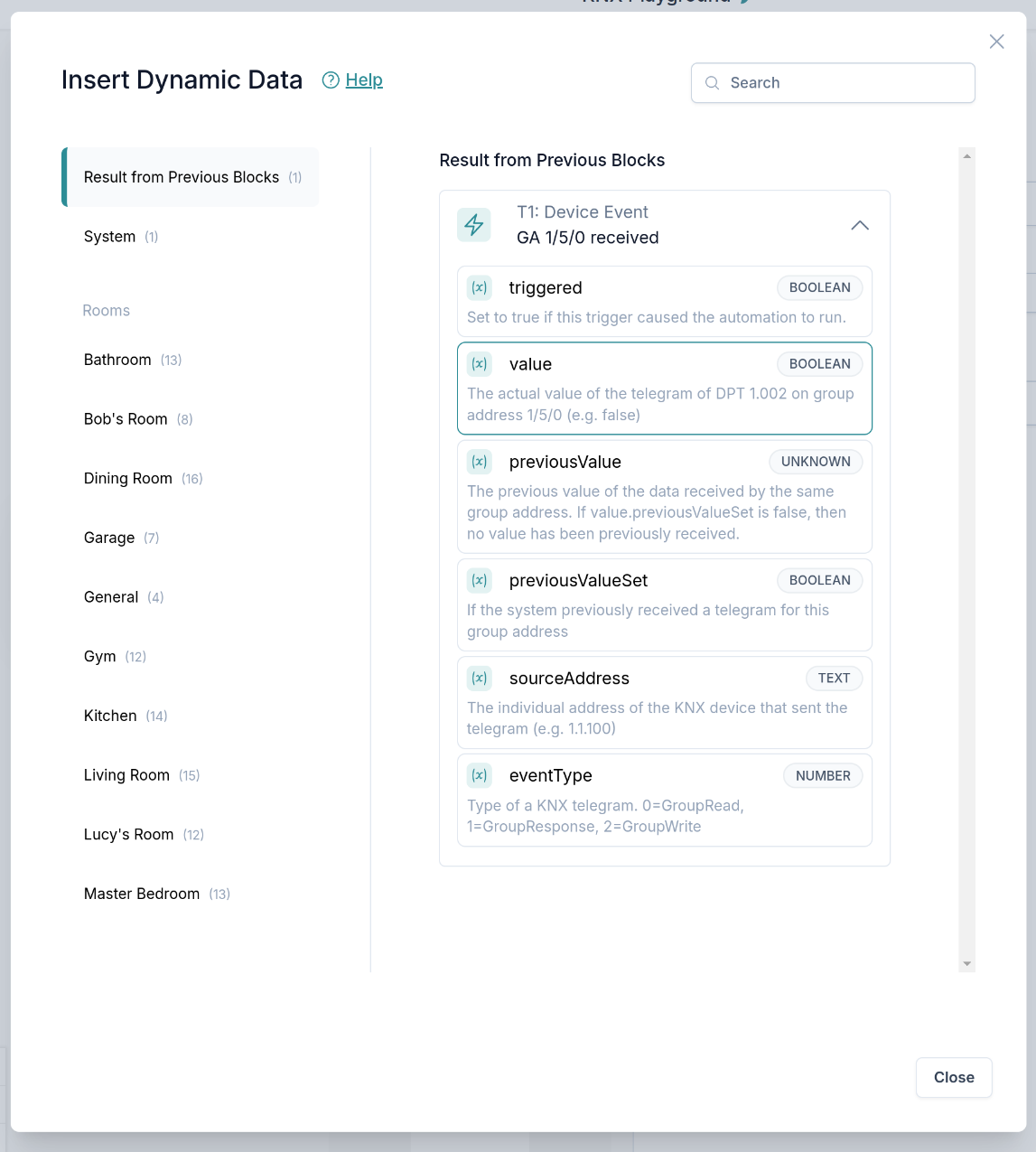The image size is (1036, 1152).
Task: Click the variable icon beside previousValue
Action: pyautogui.click(x=480, y=462)
